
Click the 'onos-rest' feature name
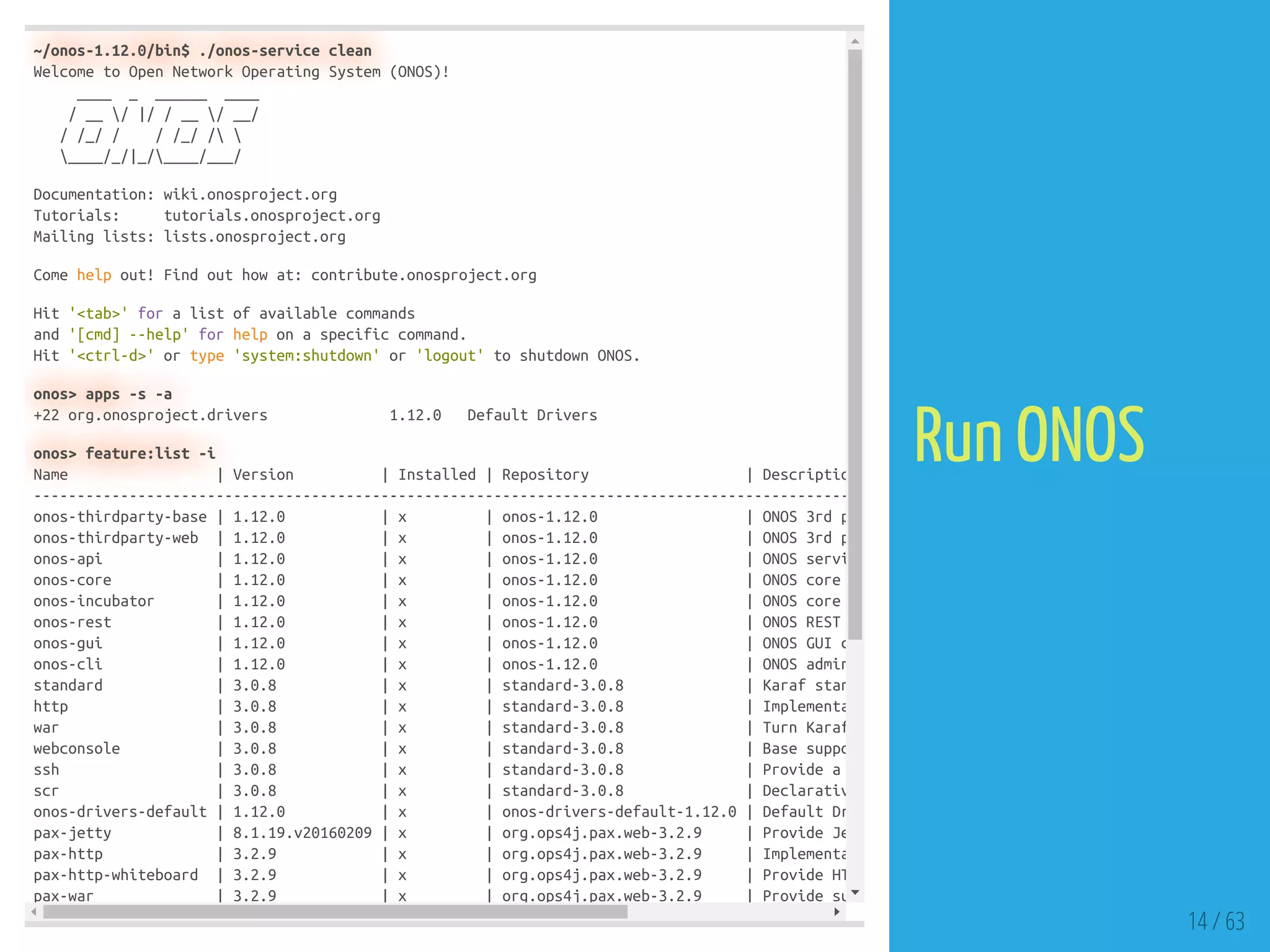[73, 622]
